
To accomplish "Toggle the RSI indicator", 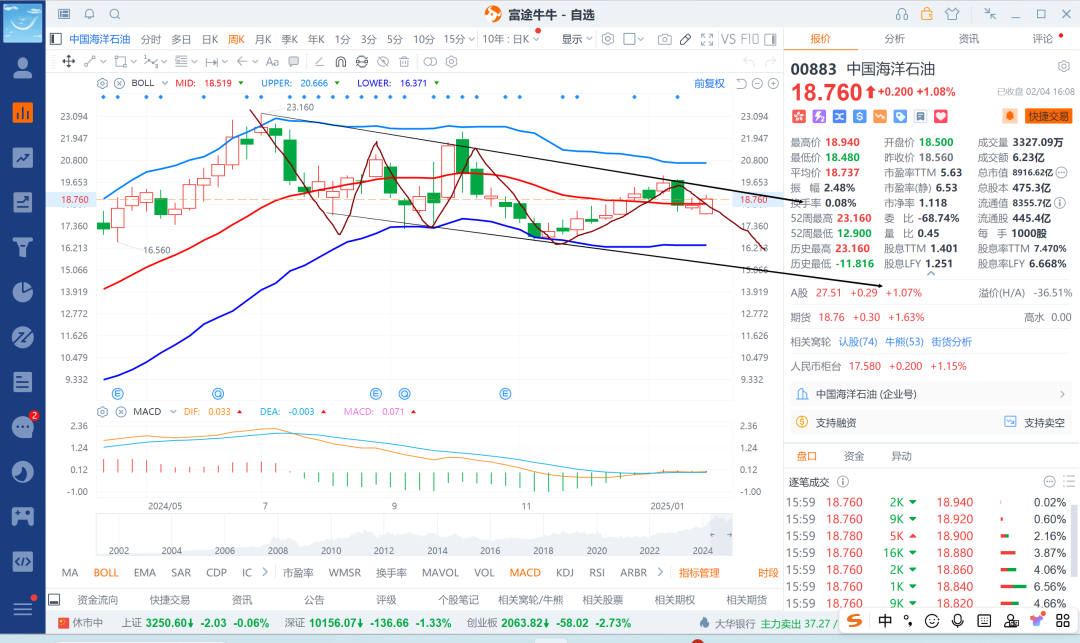I will click(596, 573).
